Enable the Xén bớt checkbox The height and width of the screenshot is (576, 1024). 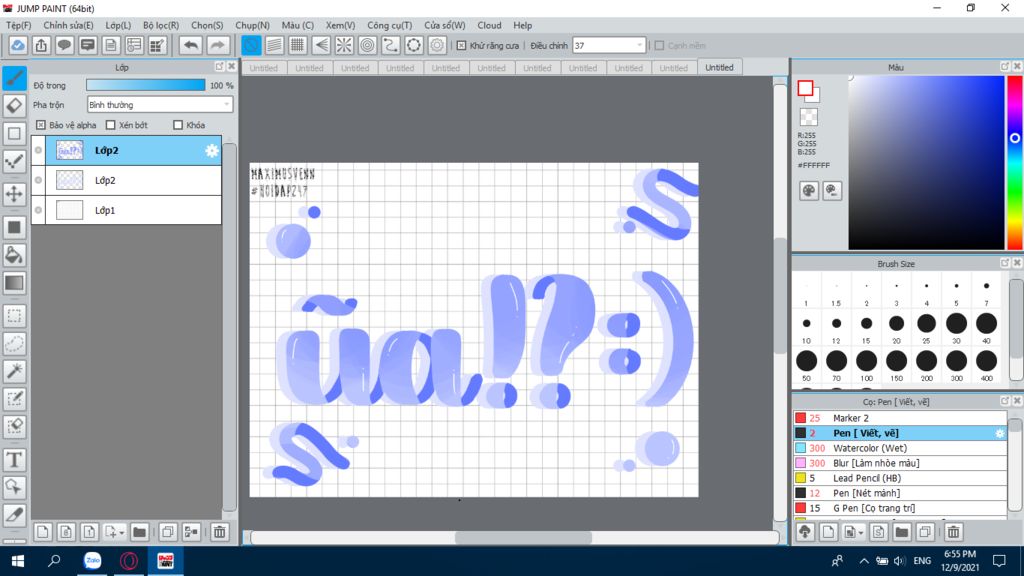pyautogui.click(x=110, y=125)
